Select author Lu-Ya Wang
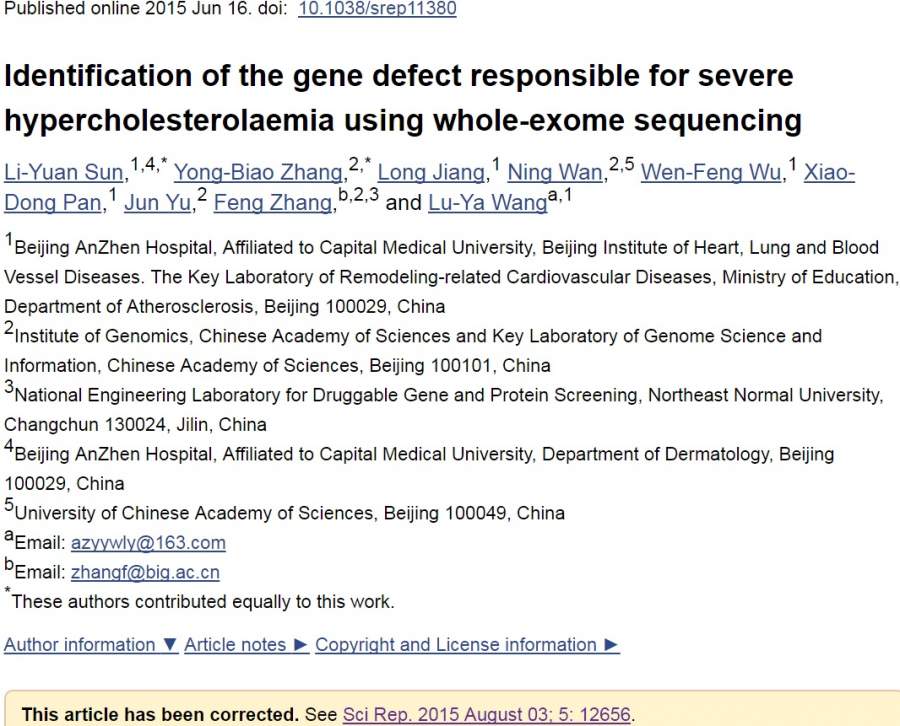The image size is (900, 726). (x=487, y=203)
